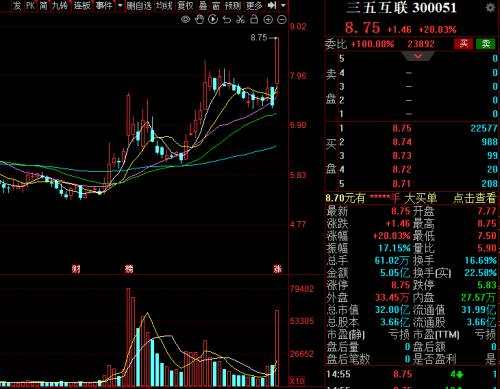This screenshot has width=500, height=389.
Task: Click the 涨 marker at chart bottom right
Action: pyautogui.click(x=277, y=269)
